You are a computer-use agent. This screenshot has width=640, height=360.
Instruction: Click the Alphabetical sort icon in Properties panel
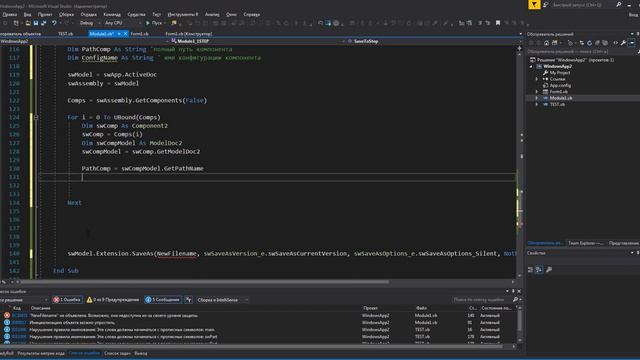coord(539,269)
